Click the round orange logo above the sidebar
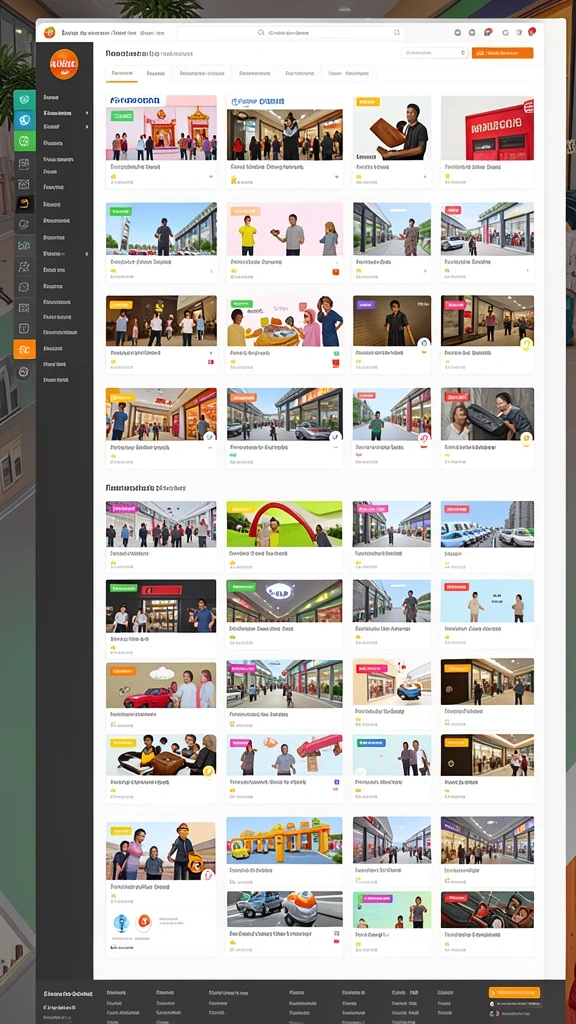This screenshot has width=576, height=1024. click(x=64, y=65)
